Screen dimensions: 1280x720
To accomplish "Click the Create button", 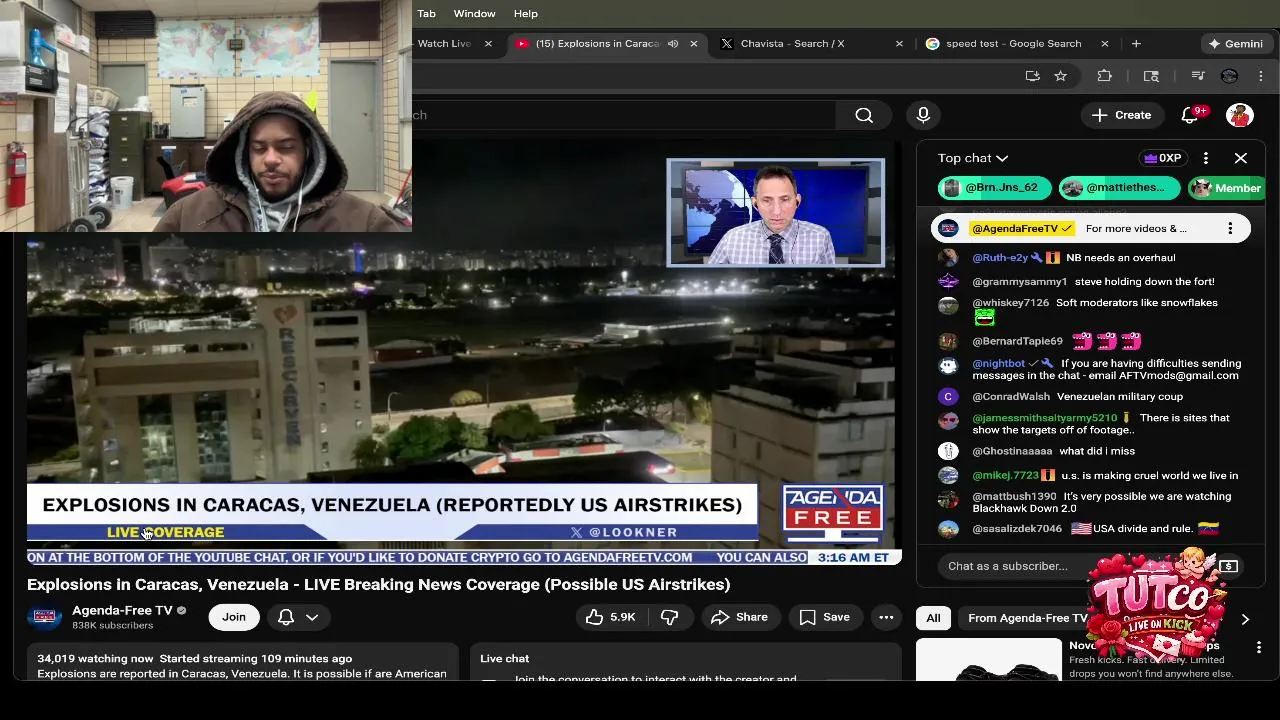I will pos(1122,115).
